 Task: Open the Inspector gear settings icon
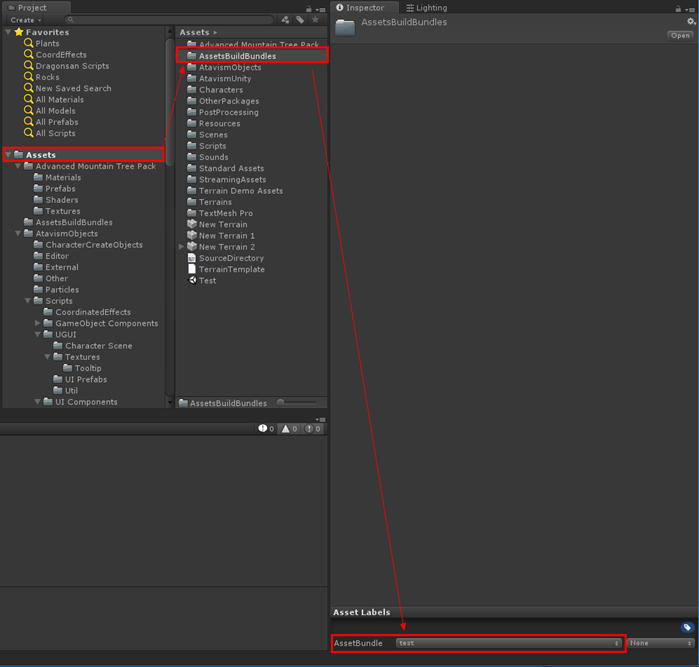point(690,21)
